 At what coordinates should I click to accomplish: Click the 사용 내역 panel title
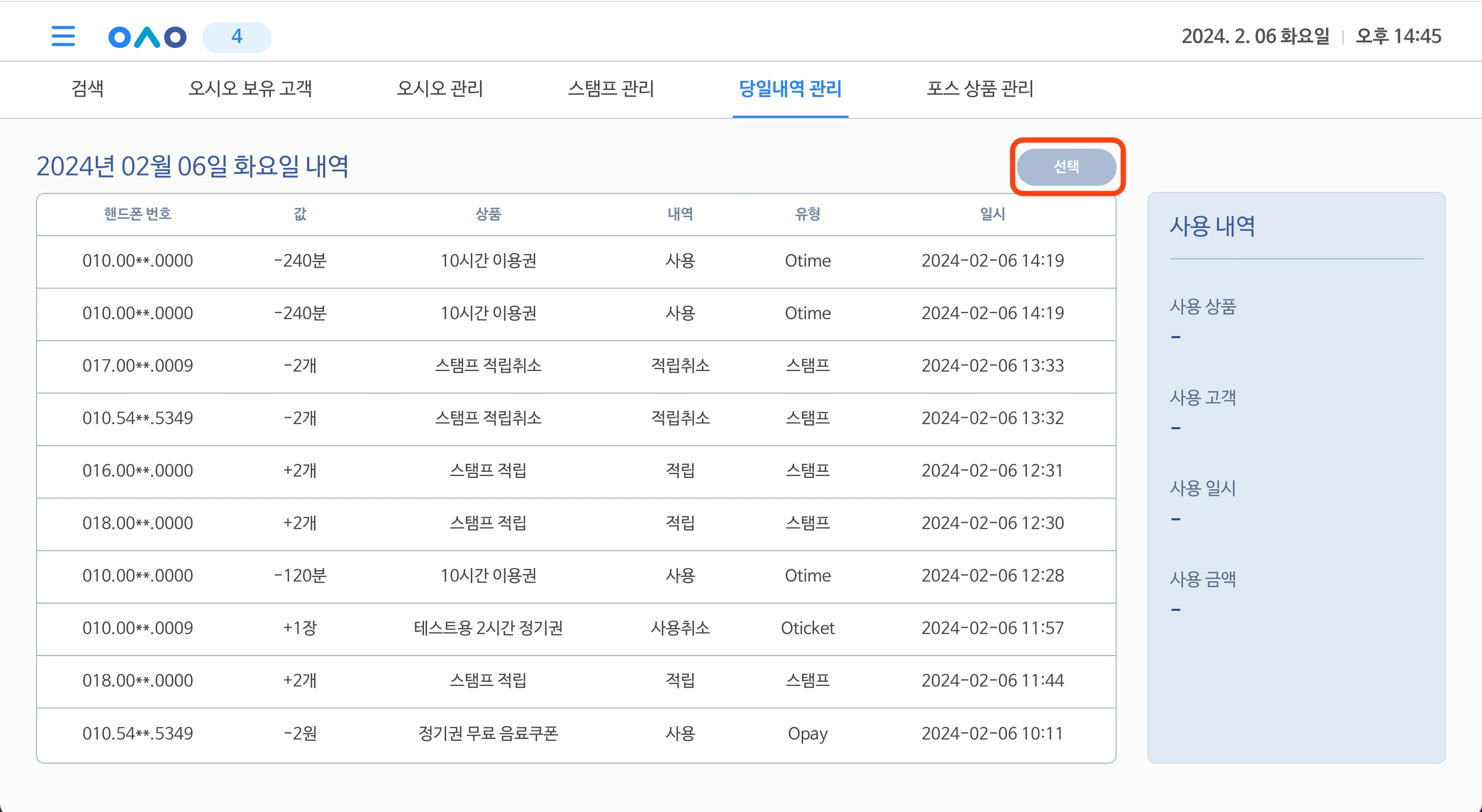coord(1212,226)
